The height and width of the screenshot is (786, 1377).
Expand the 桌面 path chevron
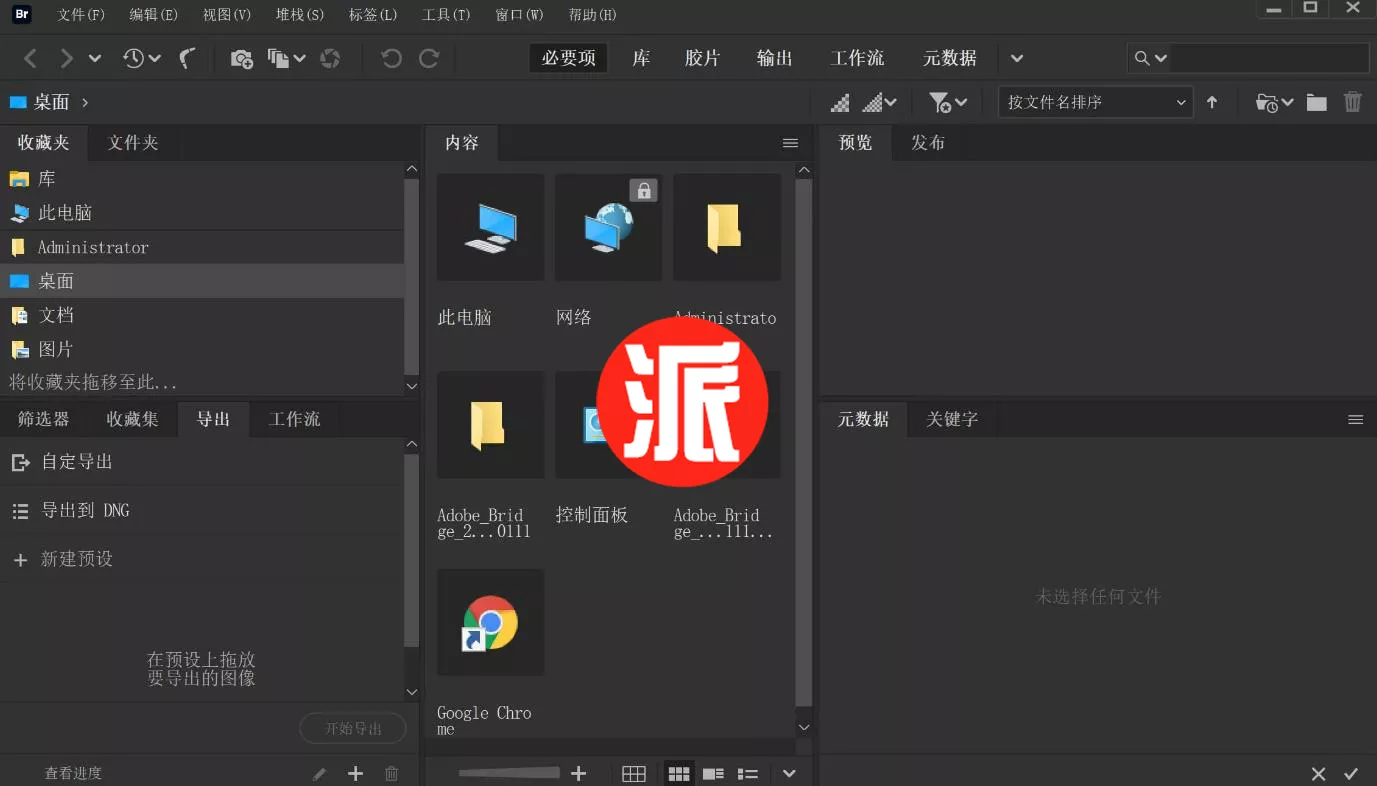pos(85,102)
